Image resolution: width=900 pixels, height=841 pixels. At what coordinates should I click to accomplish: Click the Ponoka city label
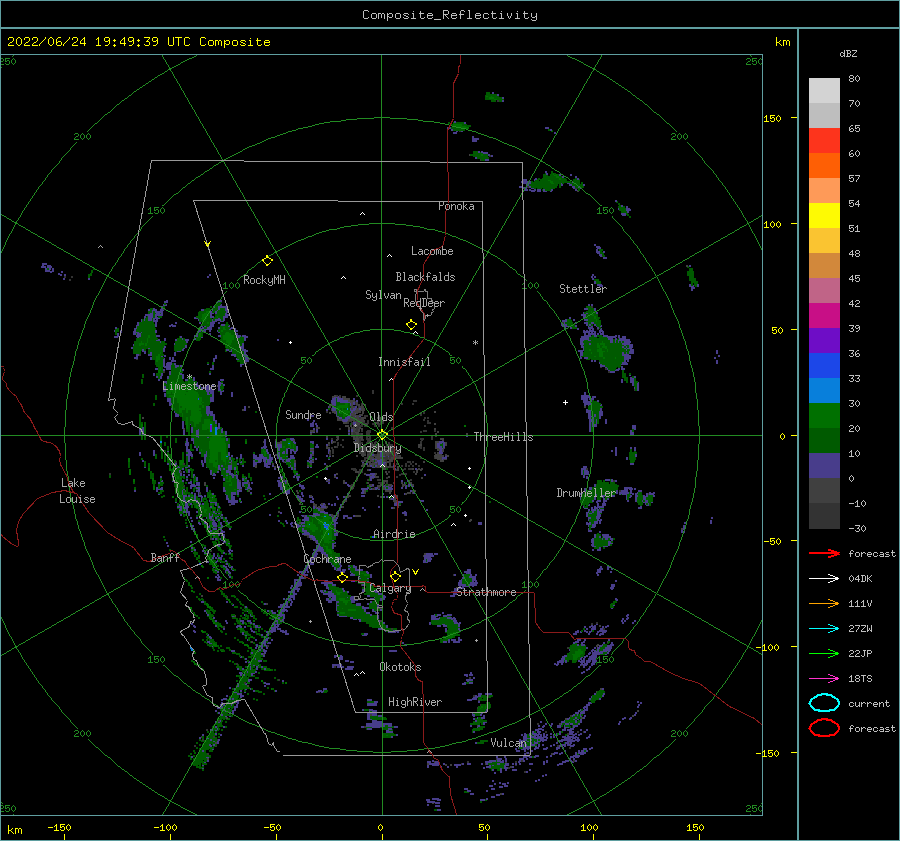pos(456,206)
